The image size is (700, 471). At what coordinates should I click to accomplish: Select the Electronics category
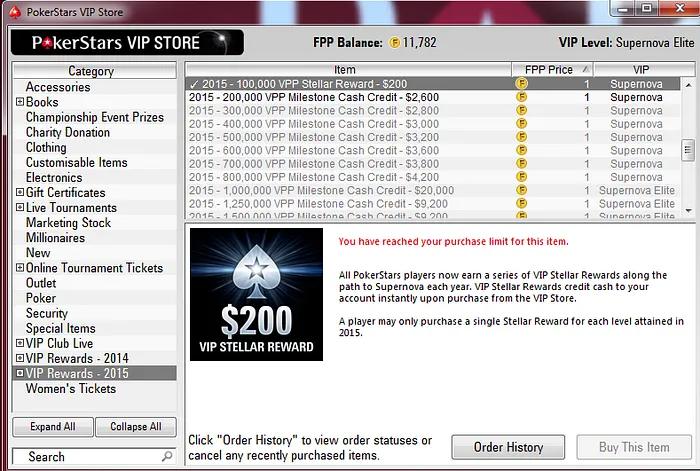54,178
